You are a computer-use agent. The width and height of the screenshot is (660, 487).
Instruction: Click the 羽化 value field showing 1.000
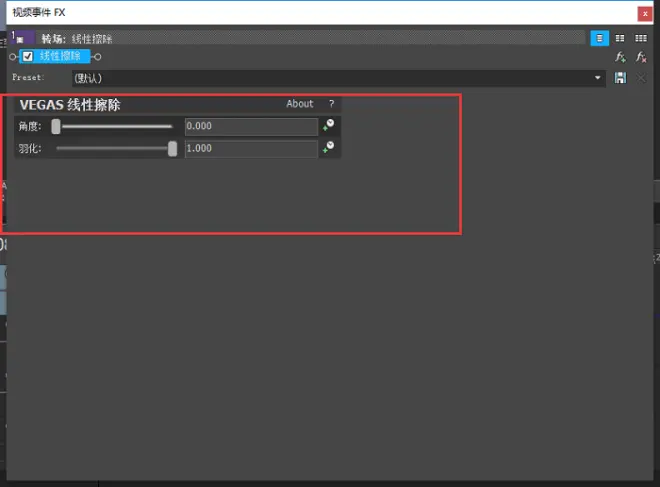pyautogui.click(x=251, y=149)
